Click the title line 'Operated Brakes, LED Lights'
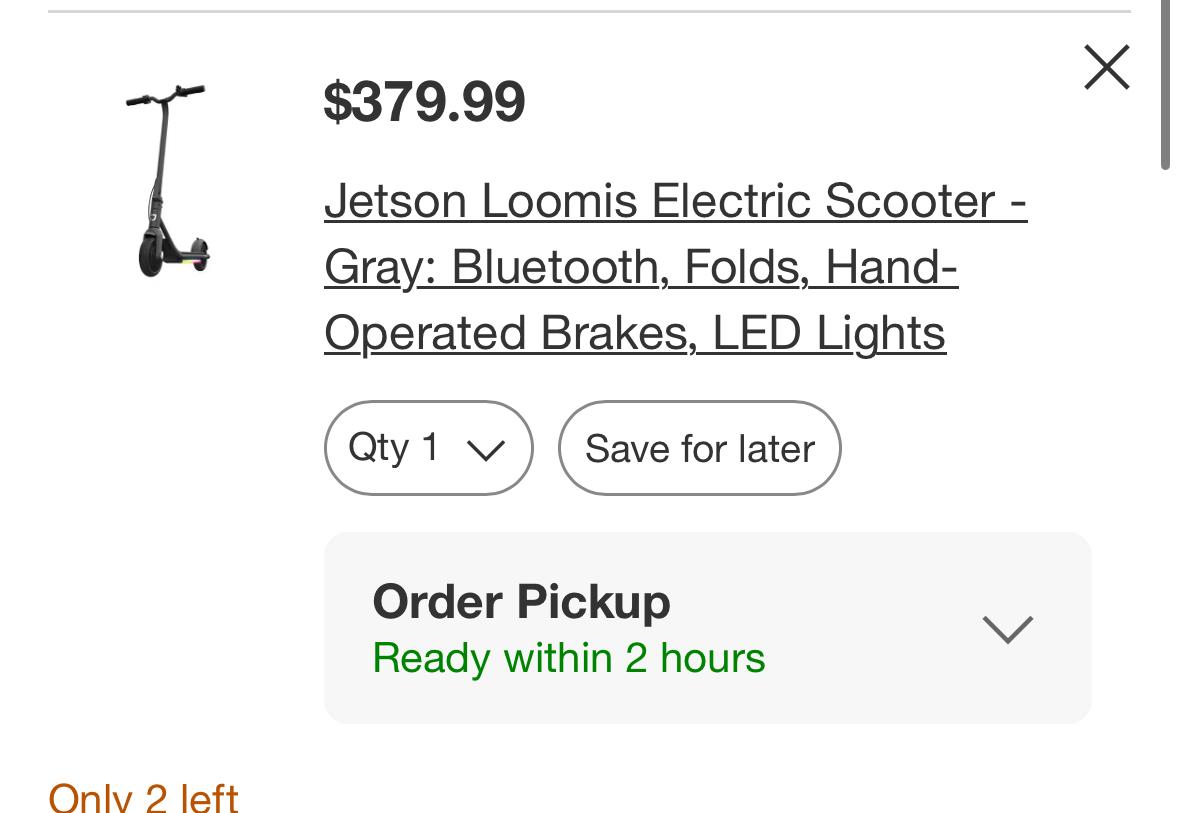Viewport: 1179px width, 813px height. pos(635,334)
